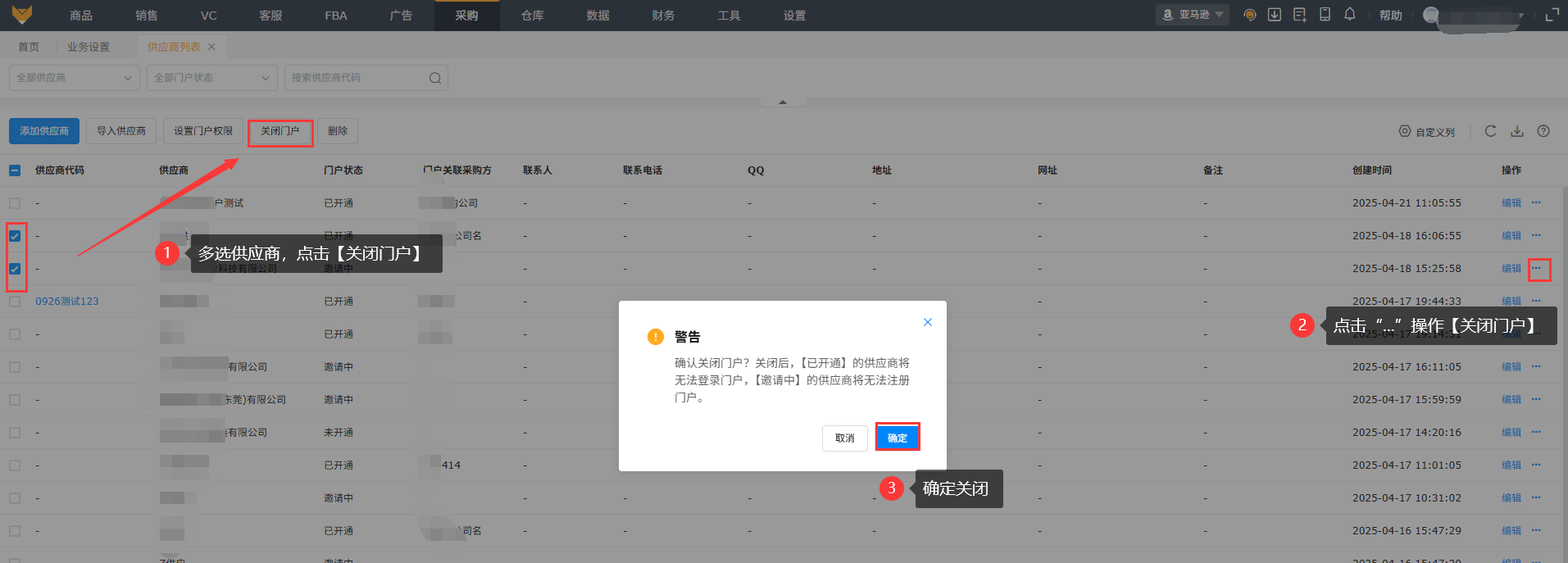Open the 仓库 menu
Screen dimensions: 1568x563
pyautogui.click(x=533, y=15)
